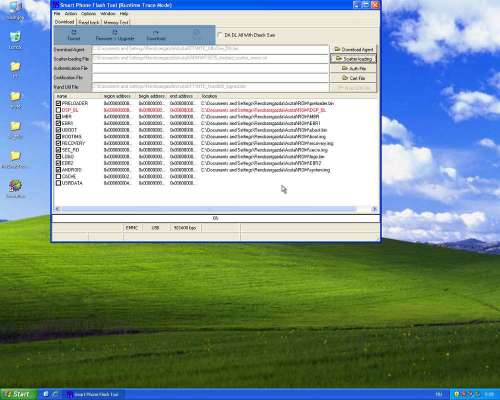Uncheck the EBR1 partition checkbox
Image resolution: width=500 pixels, height=400 pixels.
[x=58, y=123]
